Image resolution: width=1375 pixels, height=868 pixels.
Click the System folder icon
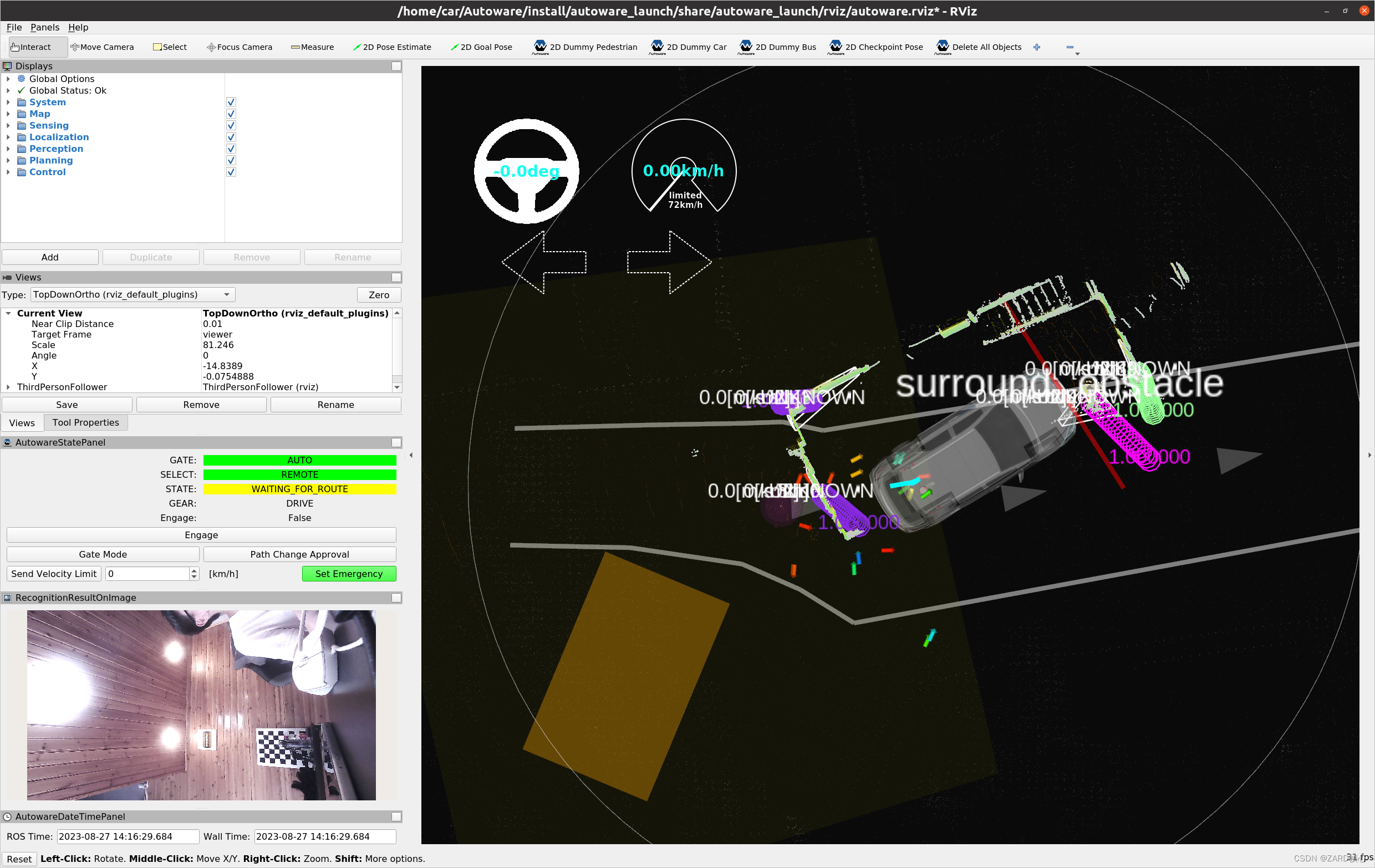click(x=22, y=102)
